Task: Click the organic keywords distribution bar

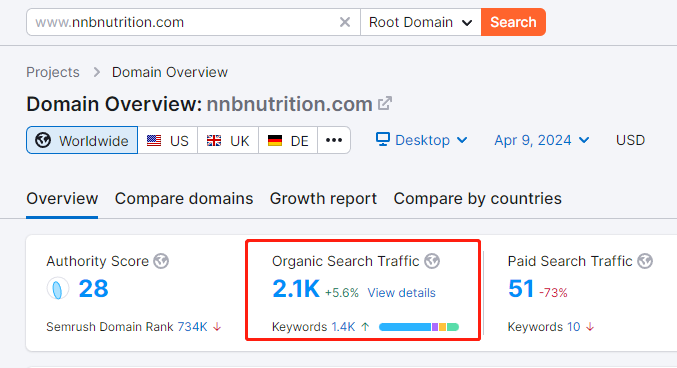Action: 419,327
